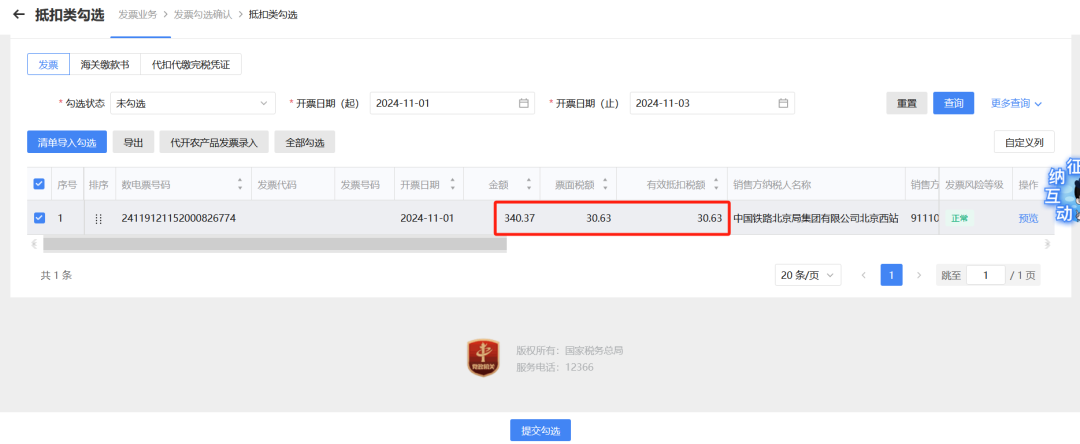
Task: Open the 征纳互动 assistant widget
Action: (x=1064, y=191)
